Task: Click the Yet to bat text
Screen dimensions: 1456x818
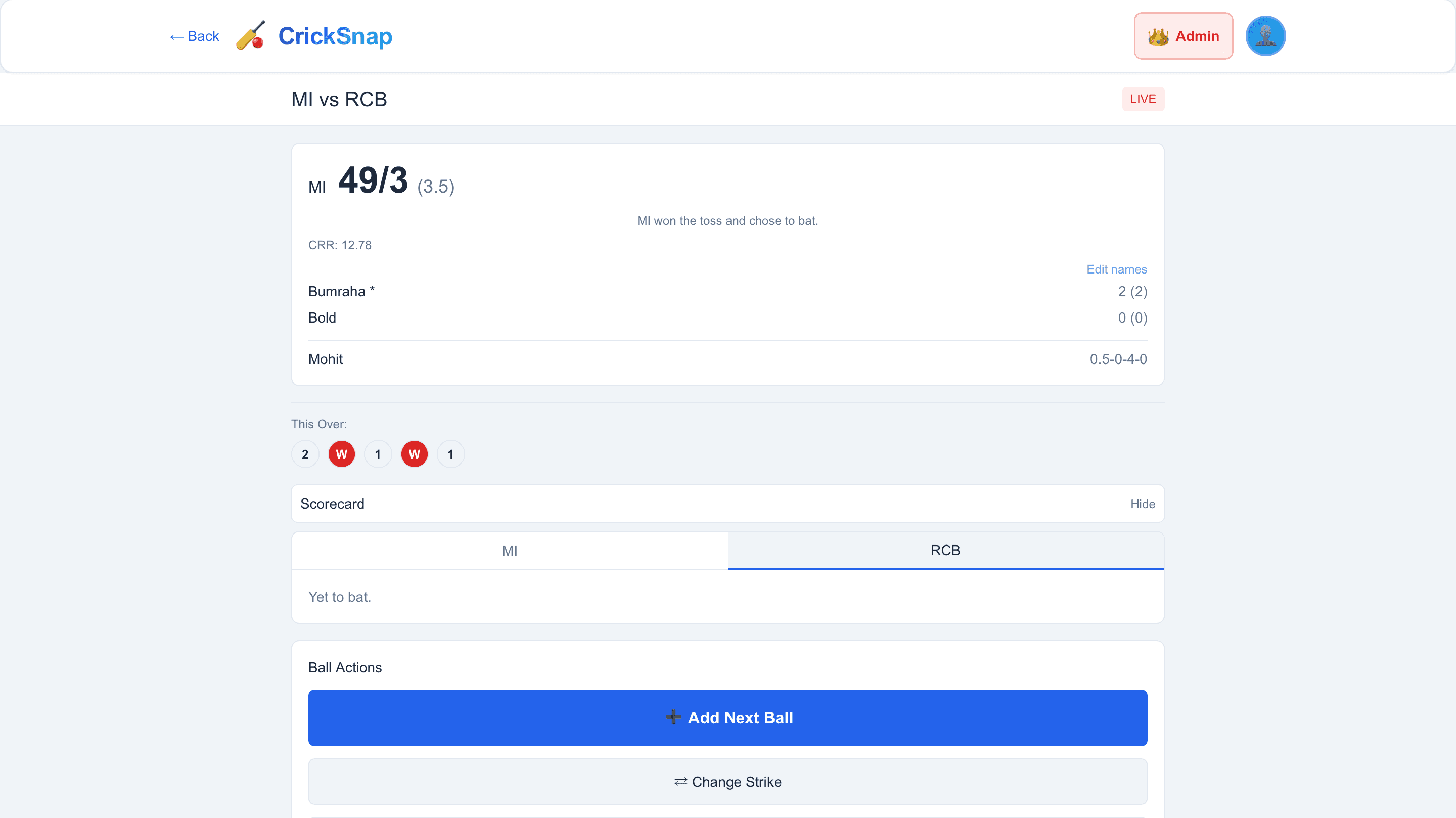Action: tap(340, 597)
